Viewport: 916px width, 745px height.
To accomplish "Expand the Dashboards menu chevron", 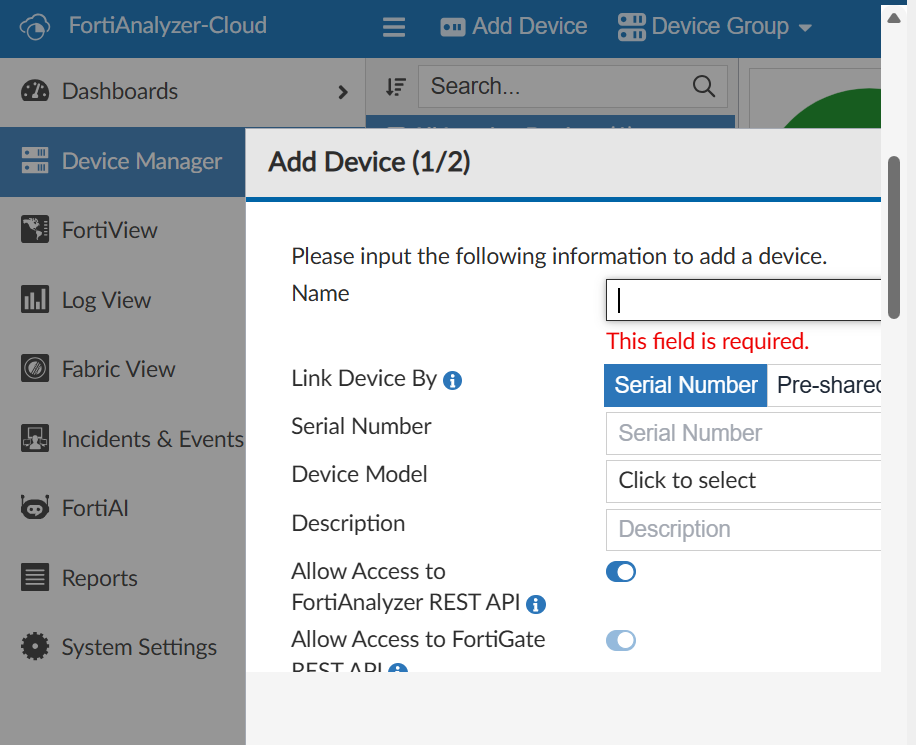I will pyautogui.click(x=343, y=92).
